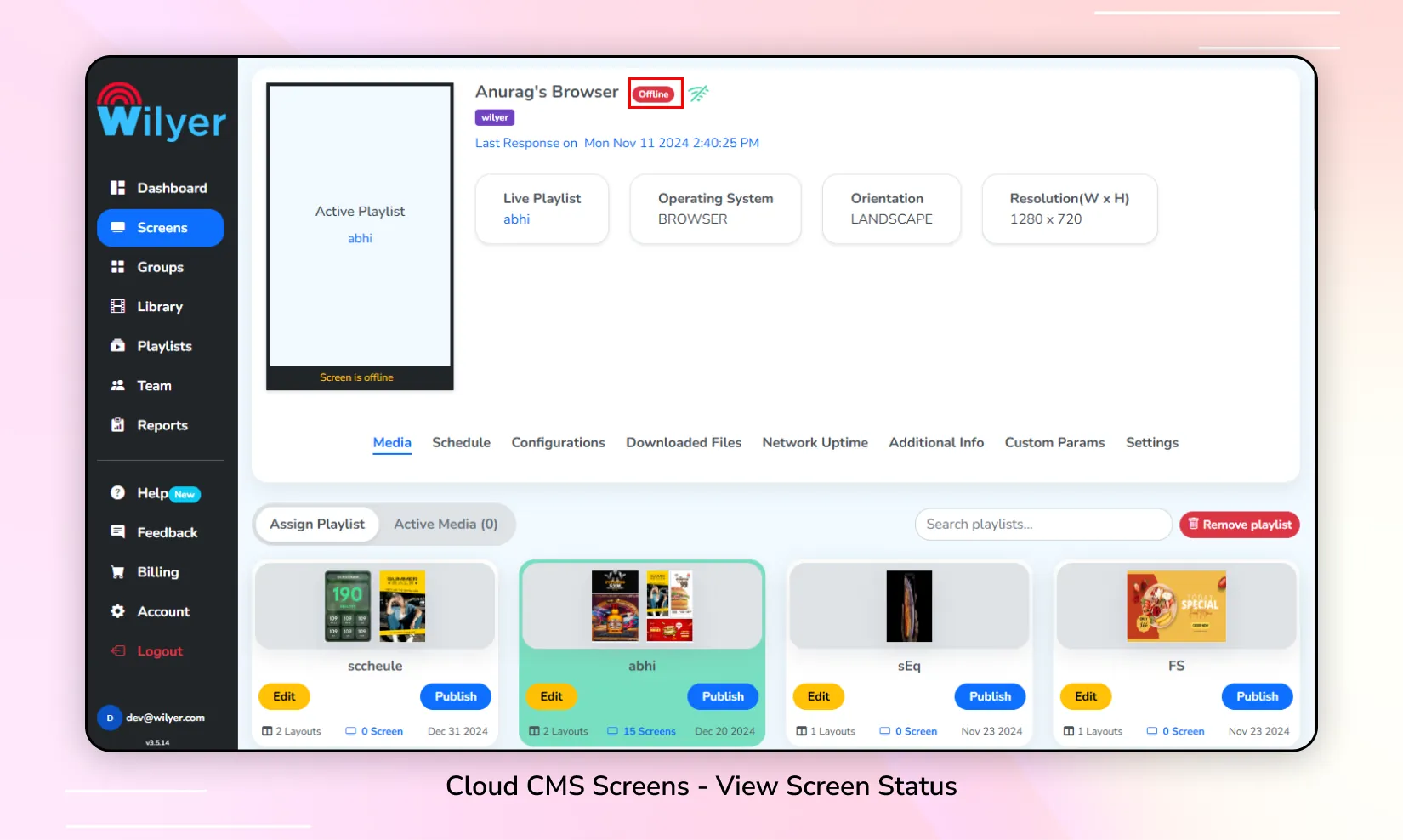Open the Library section

(161, 306)
